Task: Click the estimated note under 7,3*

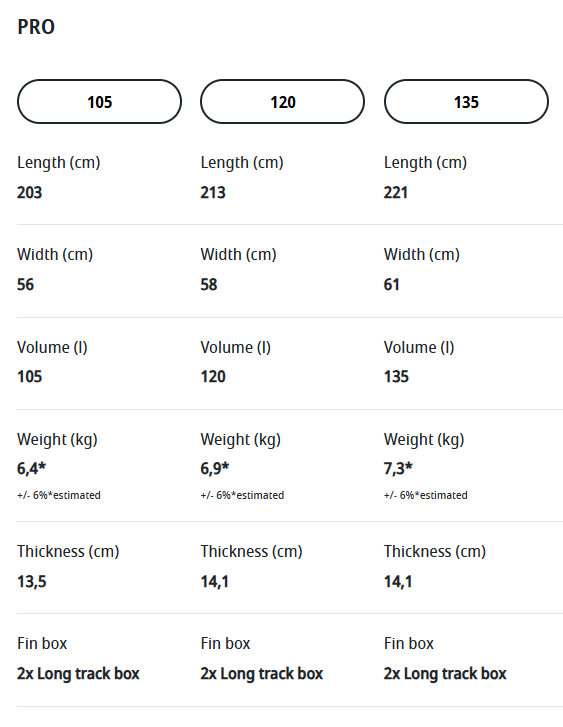Action: [426, 495]
